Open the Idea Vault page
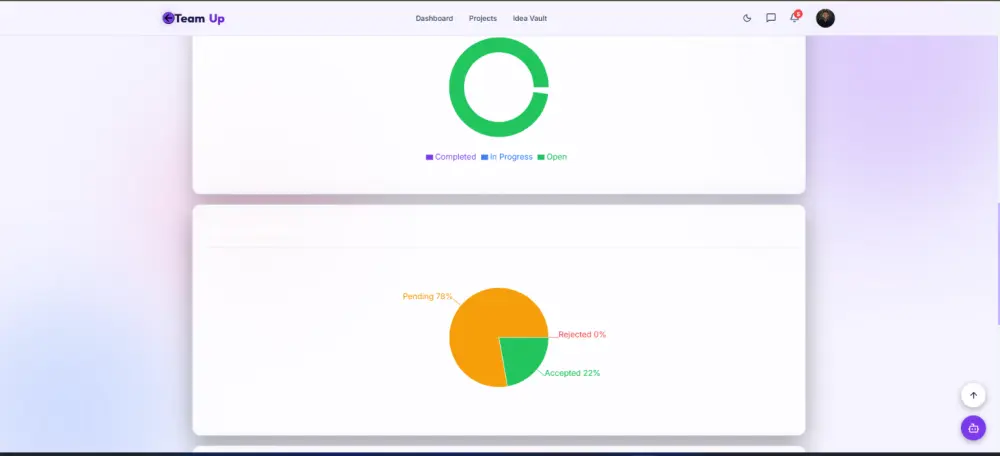 point(530,18)
